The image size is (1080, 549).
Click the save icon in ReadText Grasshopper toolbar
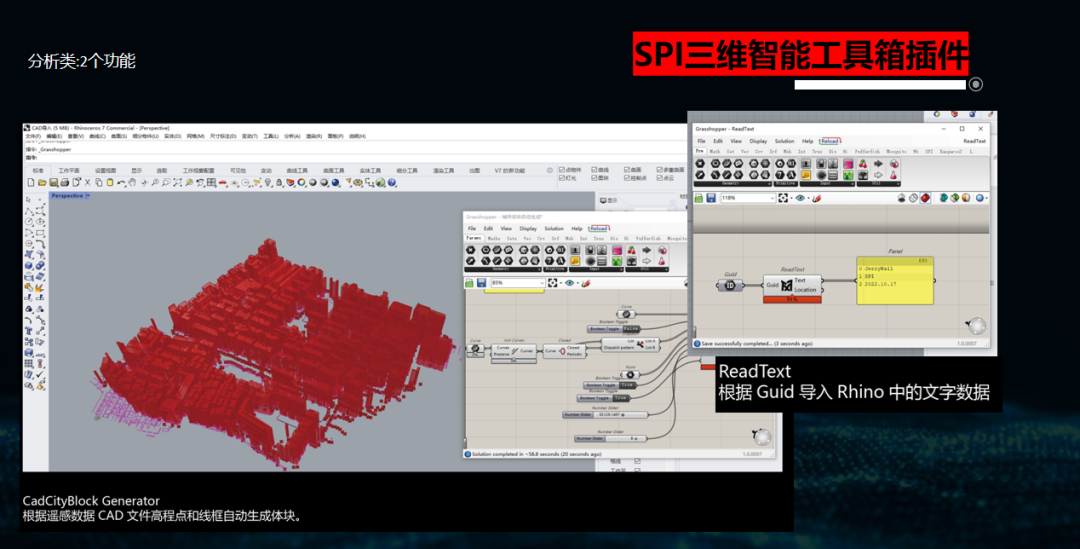click(712, 198)
